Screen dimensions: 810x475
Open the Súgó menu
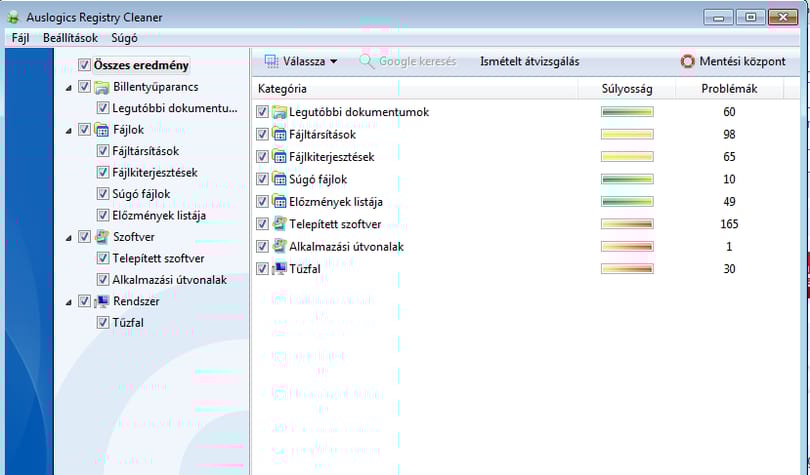point(124,38)
